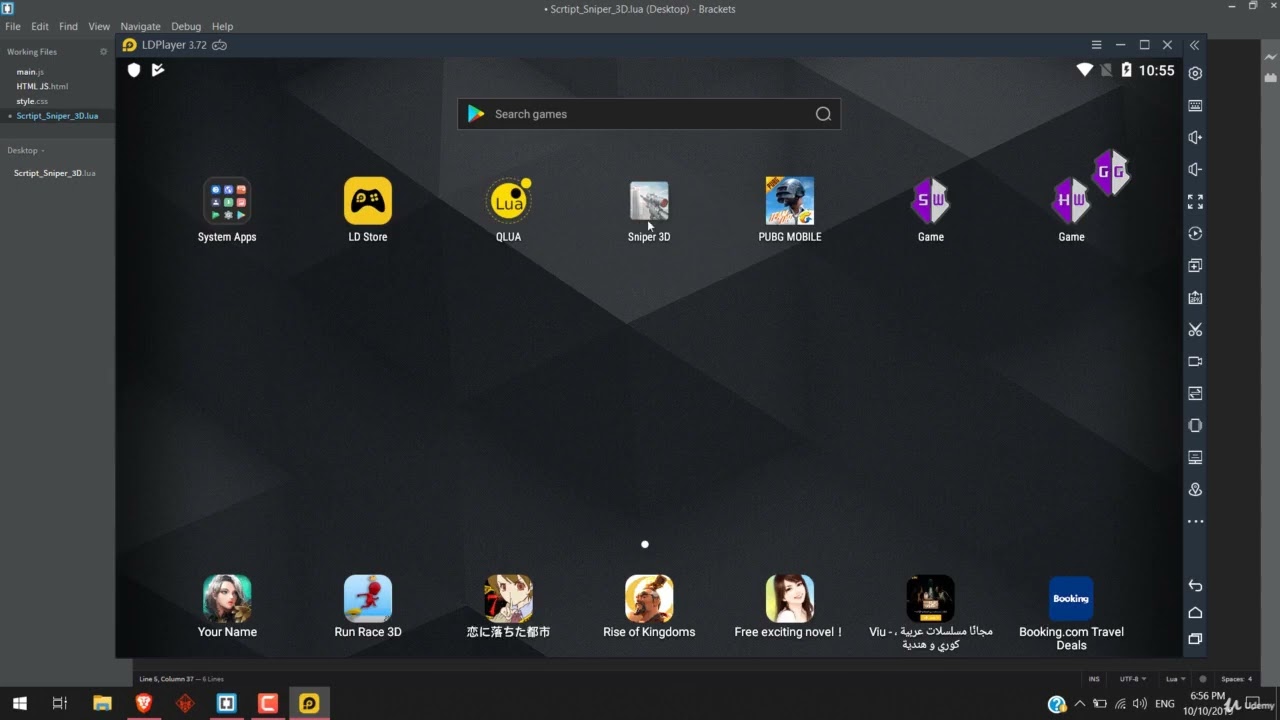Open the SW Game app icon
This screenshot has width=1280, height=720.
pyautogui.click(x=930, y=211)
